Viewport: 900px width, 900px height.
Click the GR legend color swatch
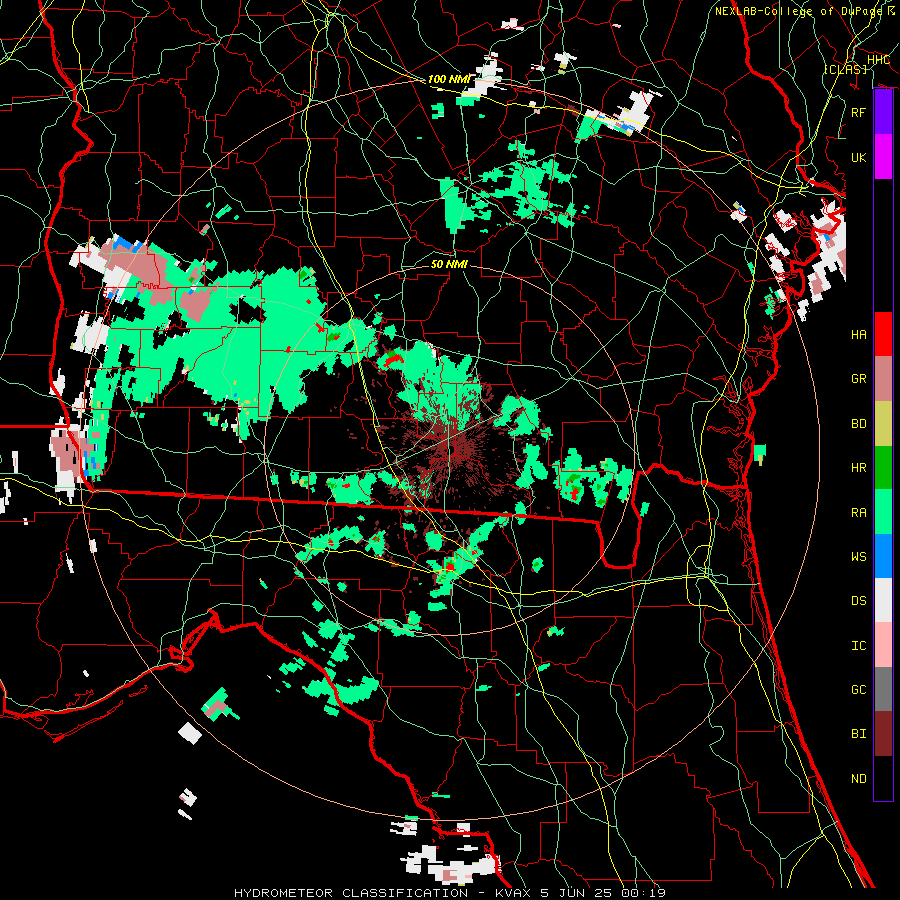(x=883, y=379)
